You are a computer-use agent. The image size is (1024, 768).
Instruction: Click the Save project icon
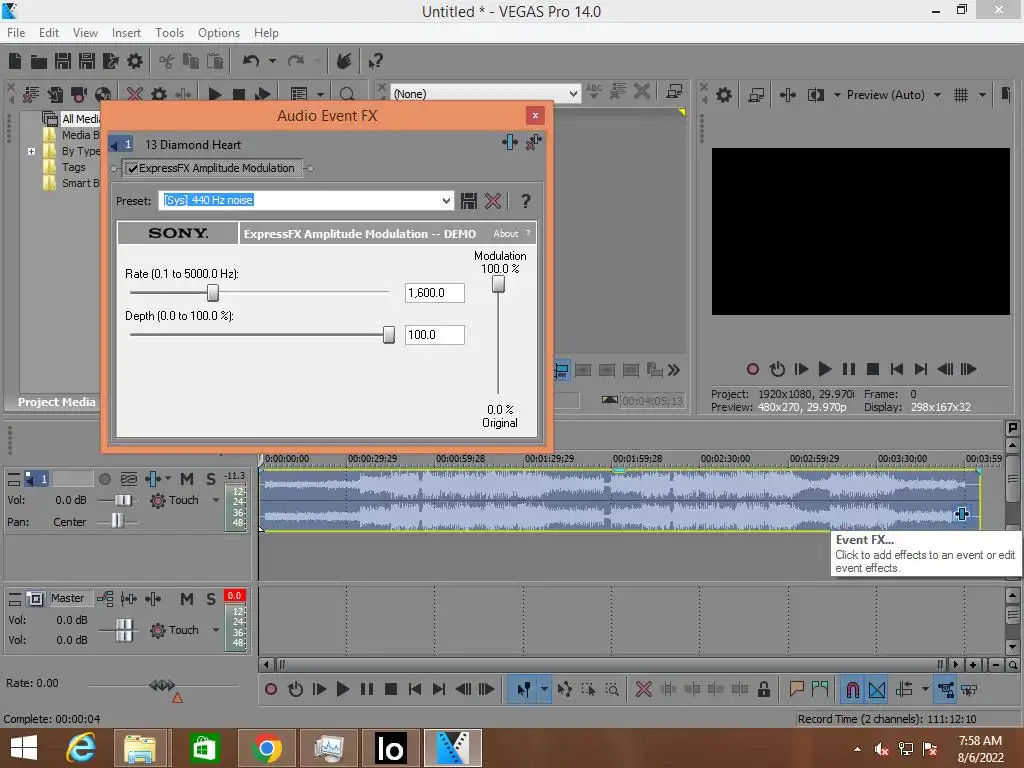point(63,61)
